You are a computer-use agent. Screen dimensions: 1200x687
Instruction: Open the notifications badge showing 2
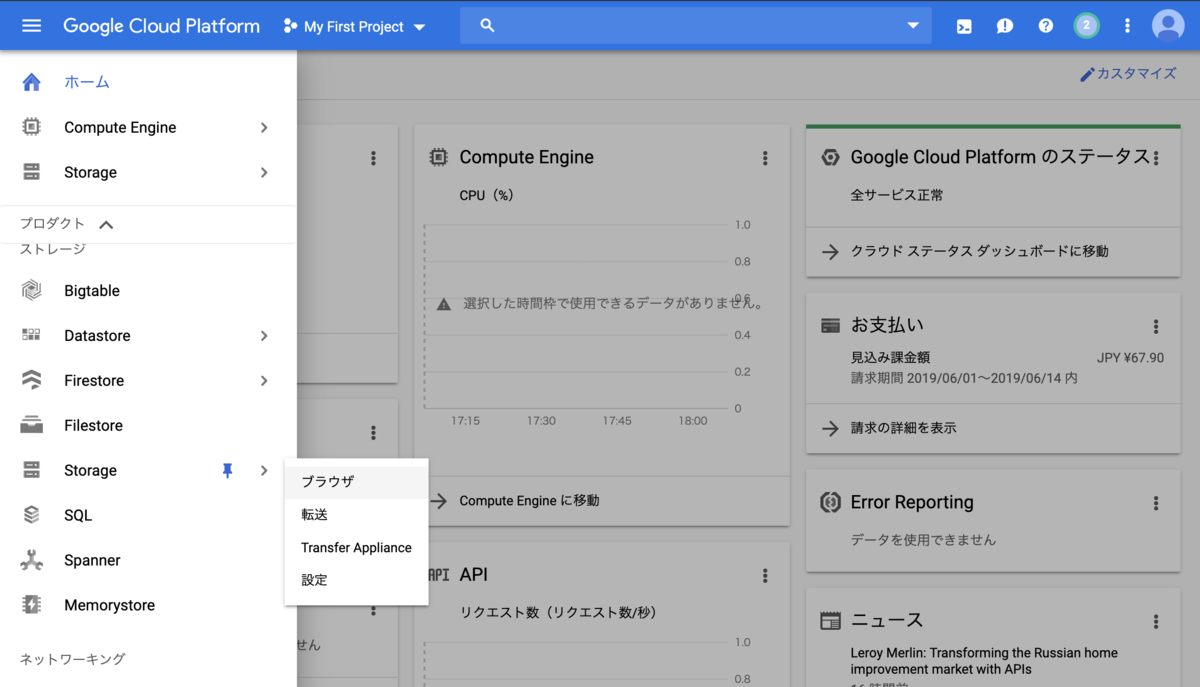[1087, 26]
